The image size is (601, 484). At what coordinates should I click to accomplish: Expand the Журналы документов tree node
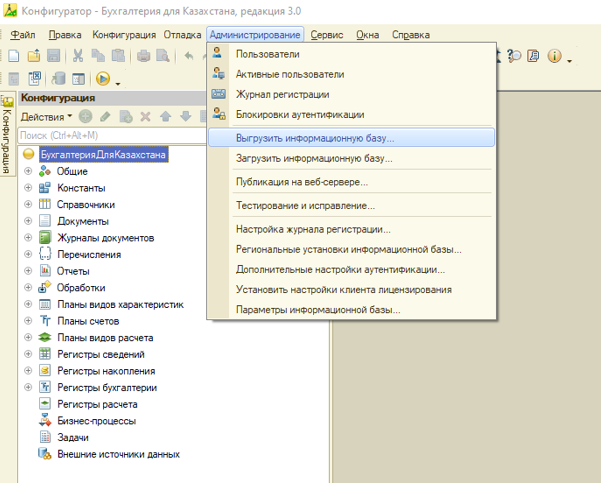[x=28, y=237]
